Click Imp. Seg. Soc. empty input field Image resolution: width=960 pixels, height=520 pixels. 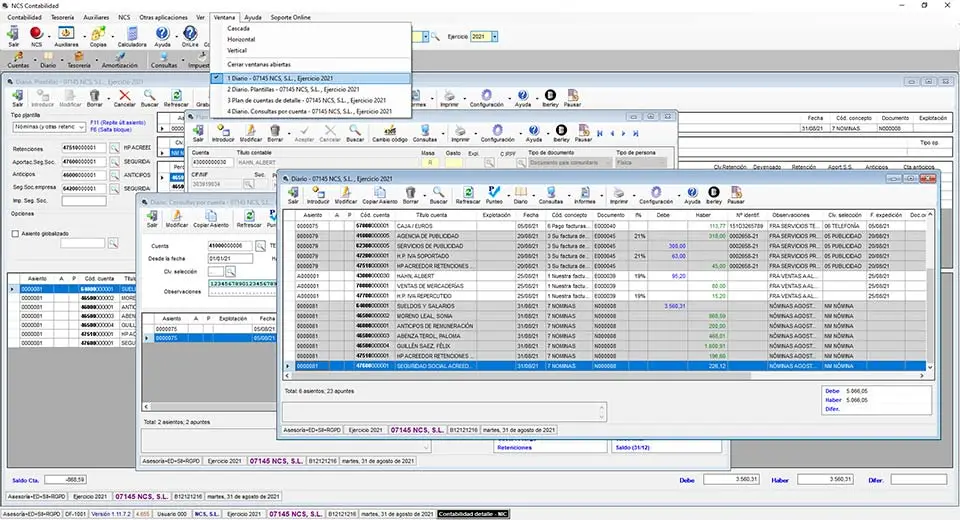point(84,201)
